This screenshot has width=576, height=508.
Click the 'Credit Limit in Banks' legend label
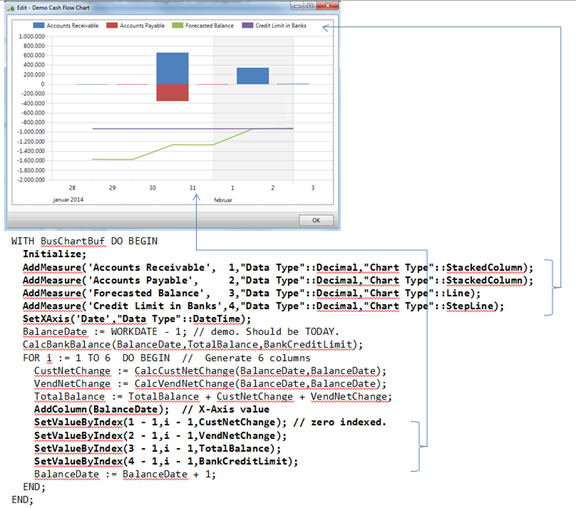(x=281, y=26)
